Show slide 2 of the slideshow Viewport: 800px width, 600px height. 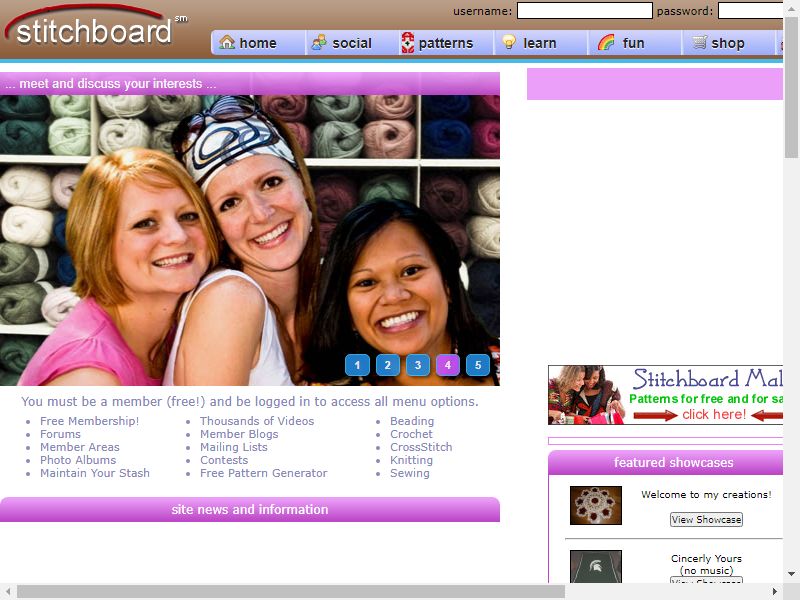click(388, 365)
